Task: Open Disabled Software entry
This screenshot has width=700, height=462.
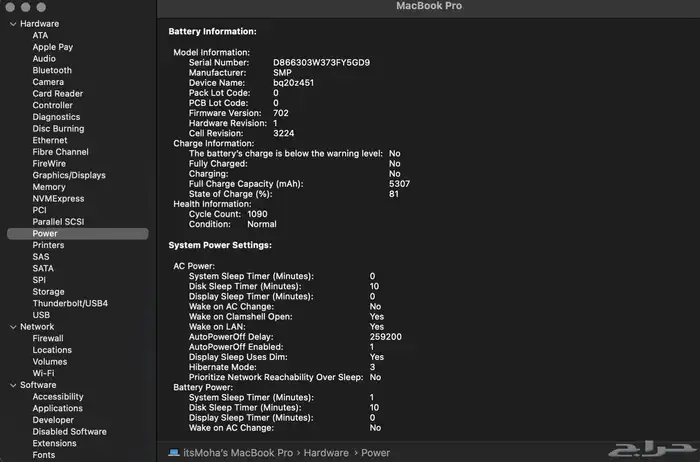Action: (69, 432)
